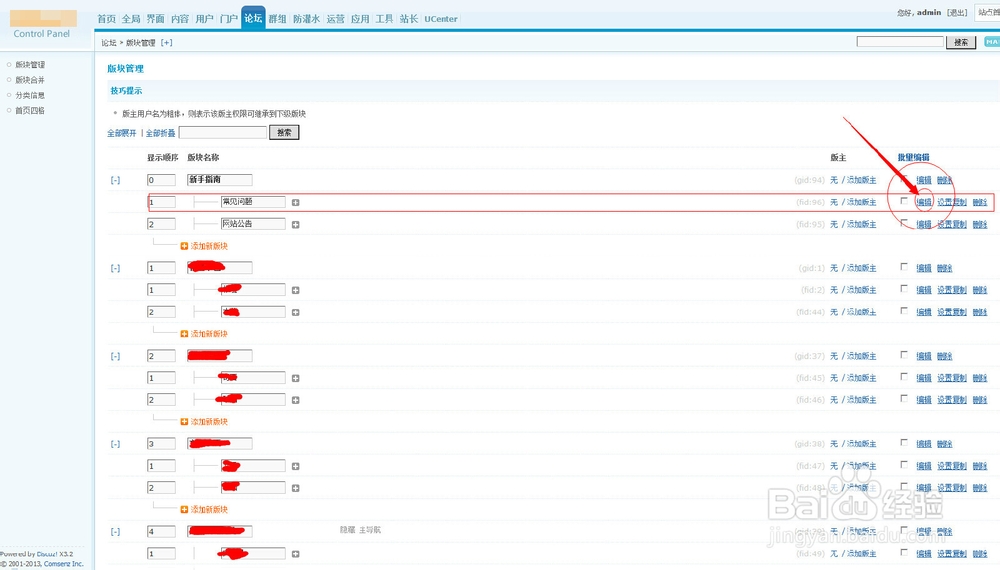1000x570 pixels.
Task: Click the plus icon in the fid:46 row
Action: point(295,400)
